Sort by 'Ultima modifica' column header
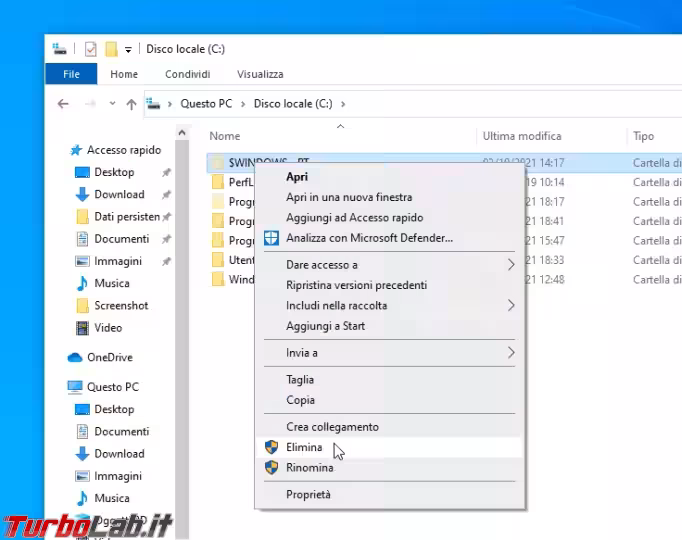This screenshot has width=682, height=540. [x=522, y=136]
